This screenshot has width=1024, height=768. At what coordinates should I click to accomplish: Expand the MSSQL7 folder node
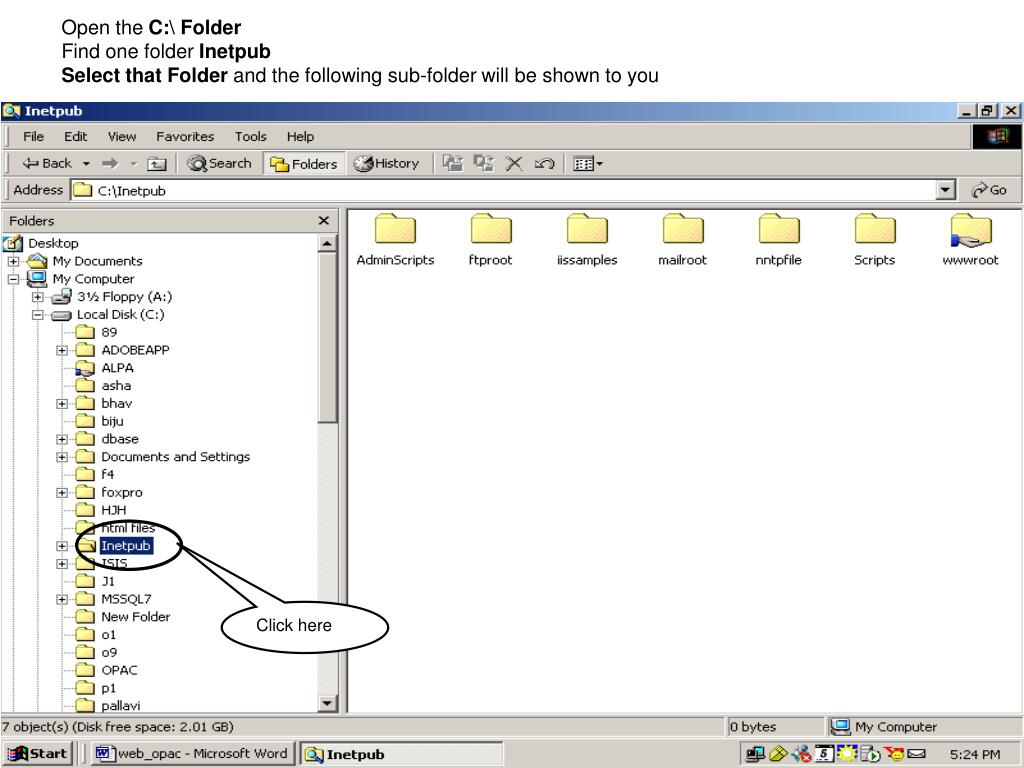[x=62, y=599]
